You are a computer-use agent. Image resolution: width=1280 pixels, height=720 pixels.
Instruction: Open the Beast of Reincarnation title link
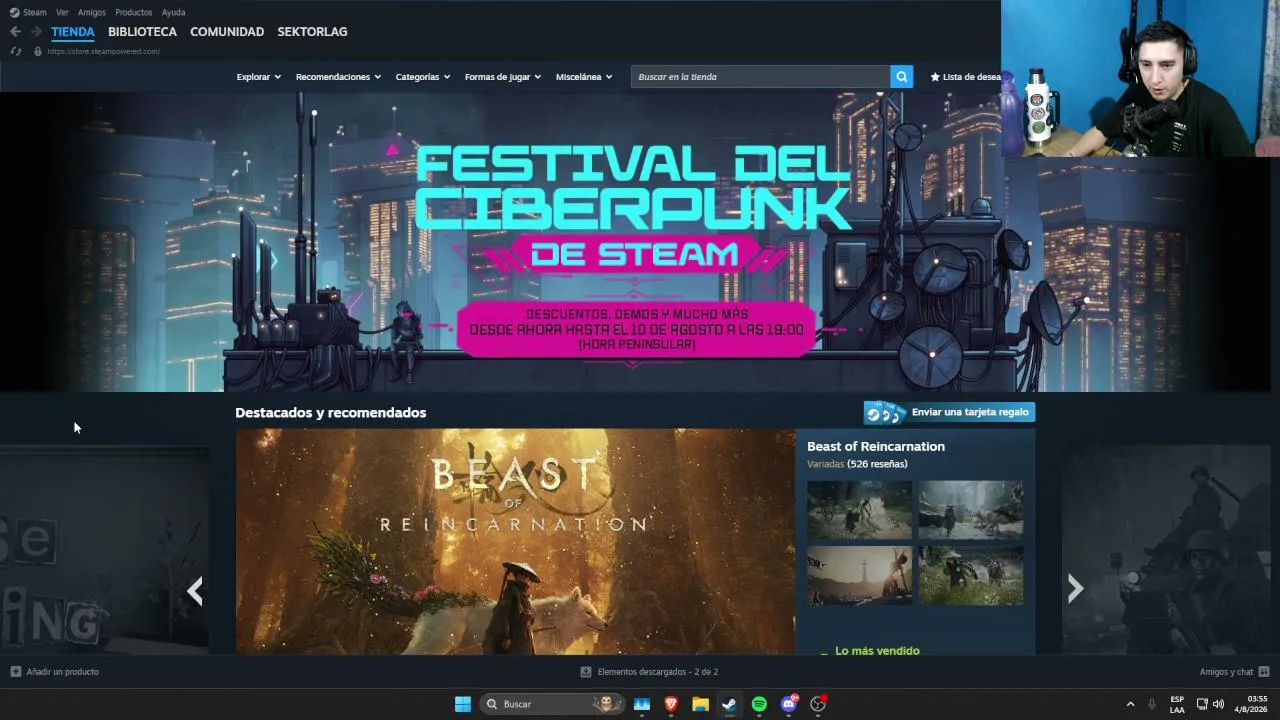click(876, 446)
